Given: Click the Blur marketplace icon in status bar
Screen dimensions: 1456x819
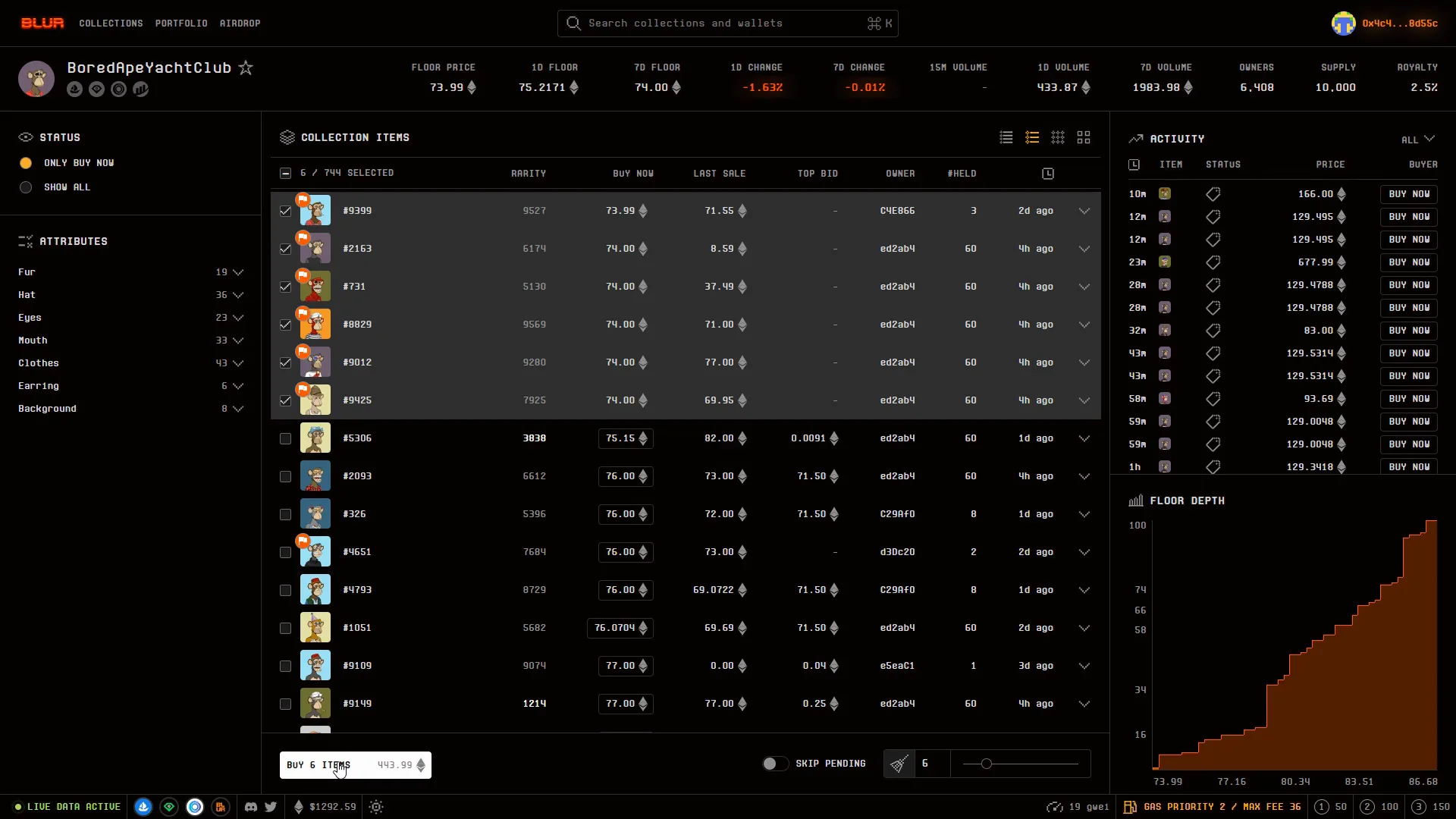Looking at the screenshot, I should [x=221, y=807].
